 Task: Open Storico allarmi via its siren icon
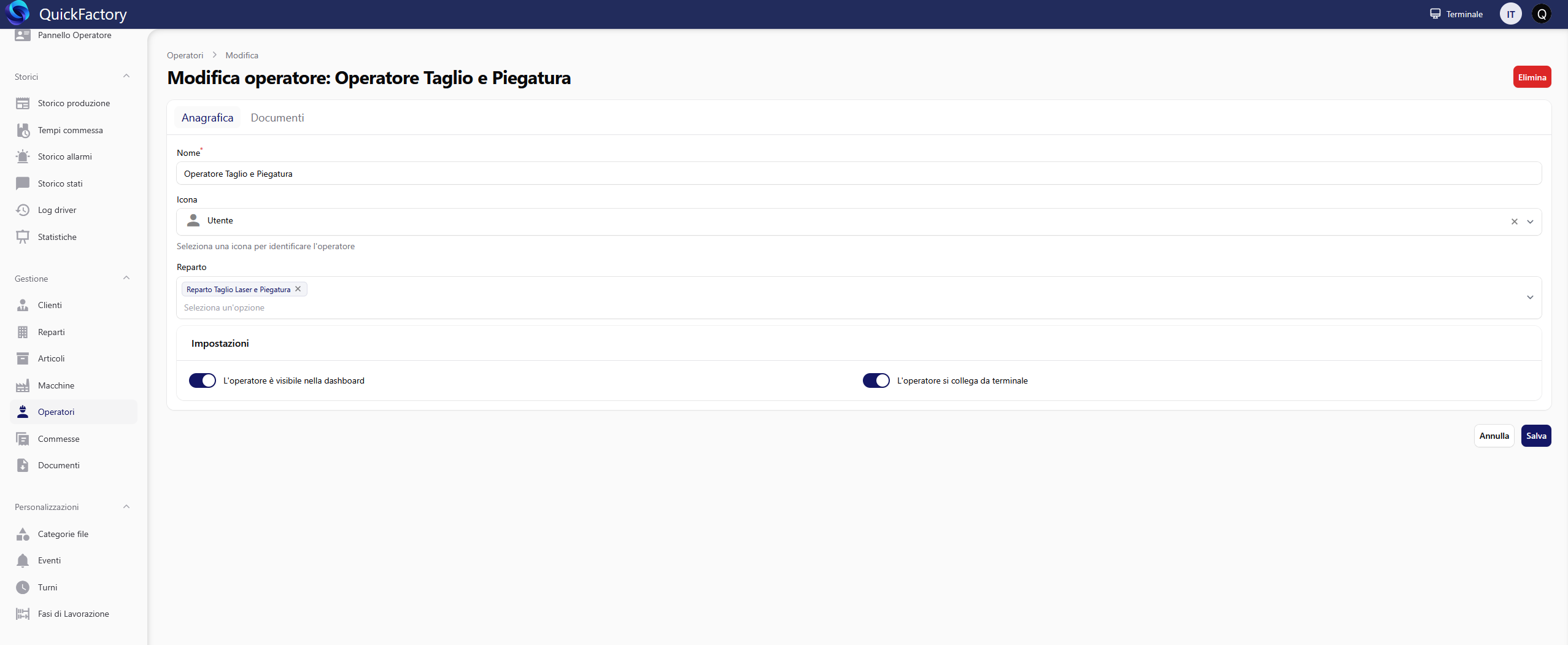pos(23,156)
